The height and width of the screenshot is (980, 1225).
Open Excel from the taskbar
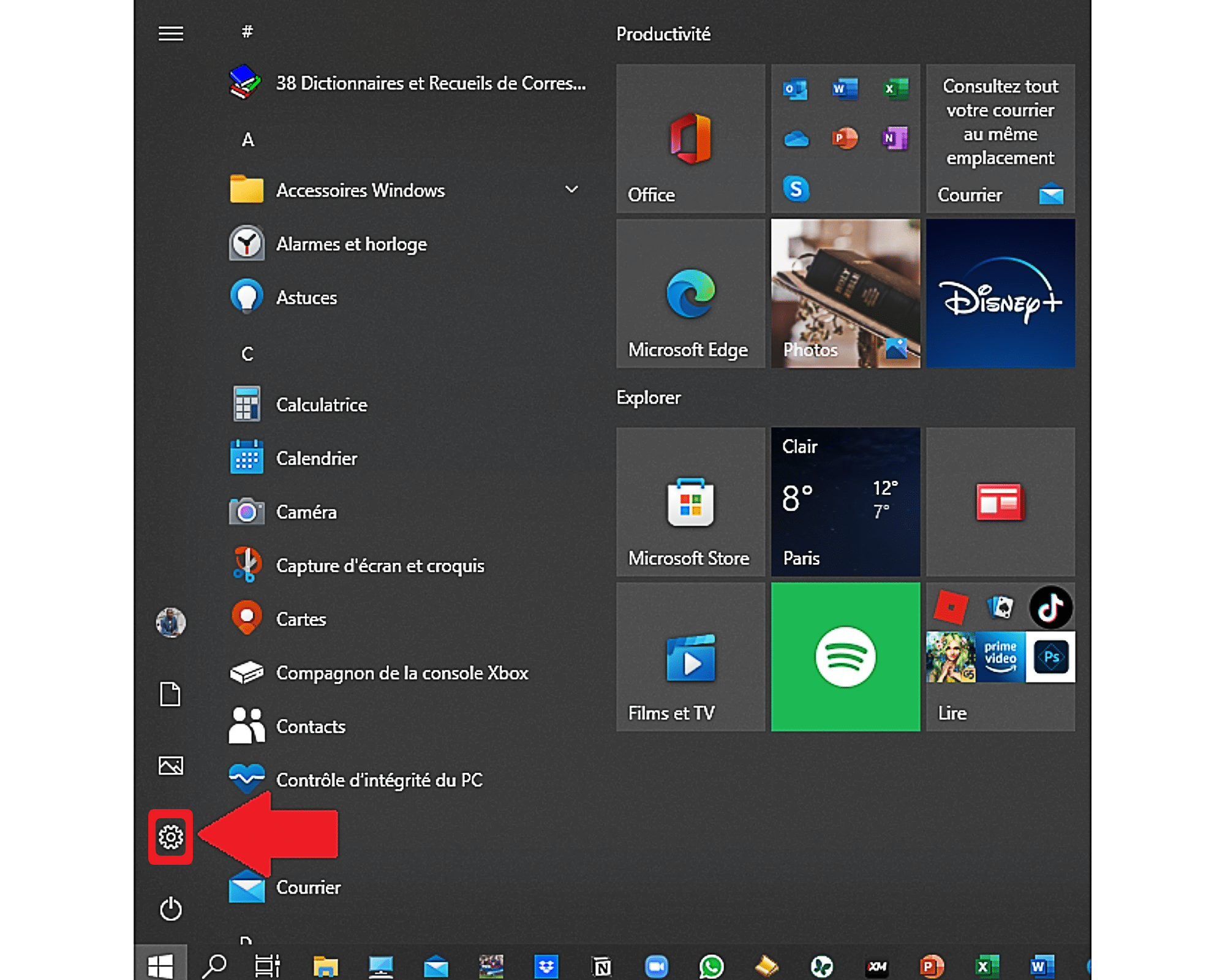[x=987, y=967]
